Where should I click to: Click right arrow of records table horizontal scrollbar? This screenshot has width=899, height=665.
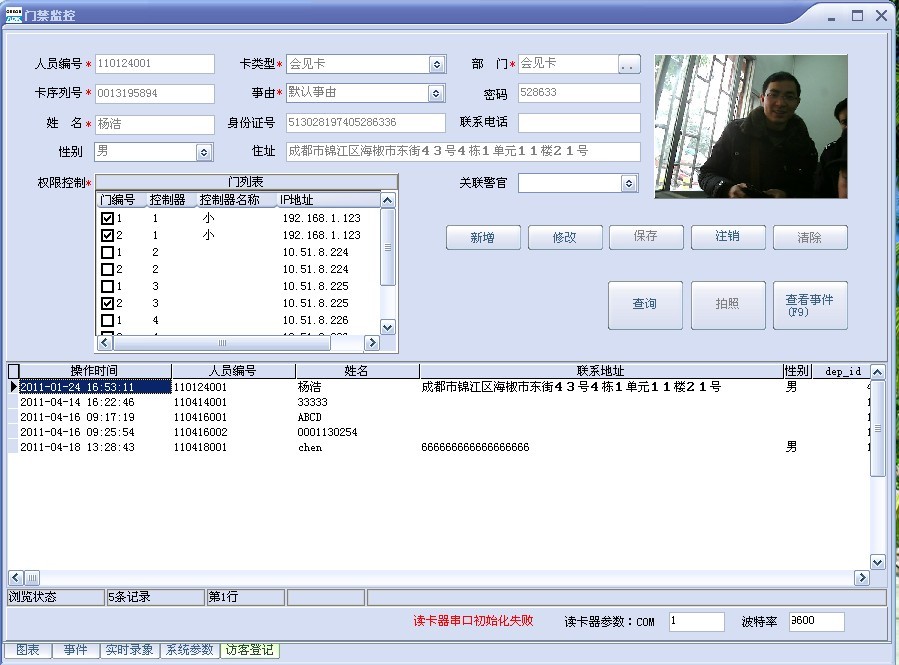(x=861, y=578)
